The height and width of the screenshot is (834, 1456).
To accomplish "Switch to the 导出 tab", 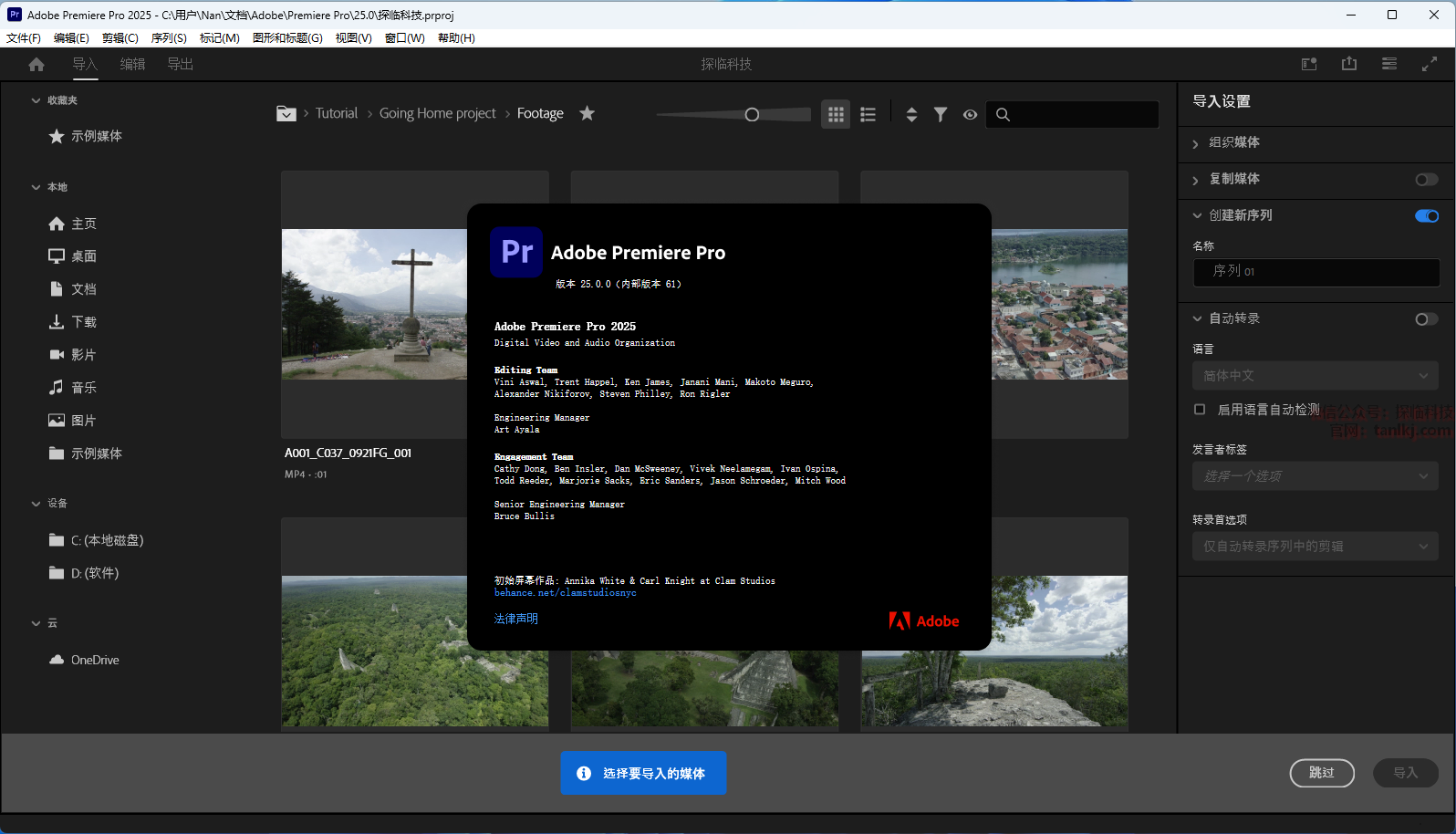I will (180, 64).
